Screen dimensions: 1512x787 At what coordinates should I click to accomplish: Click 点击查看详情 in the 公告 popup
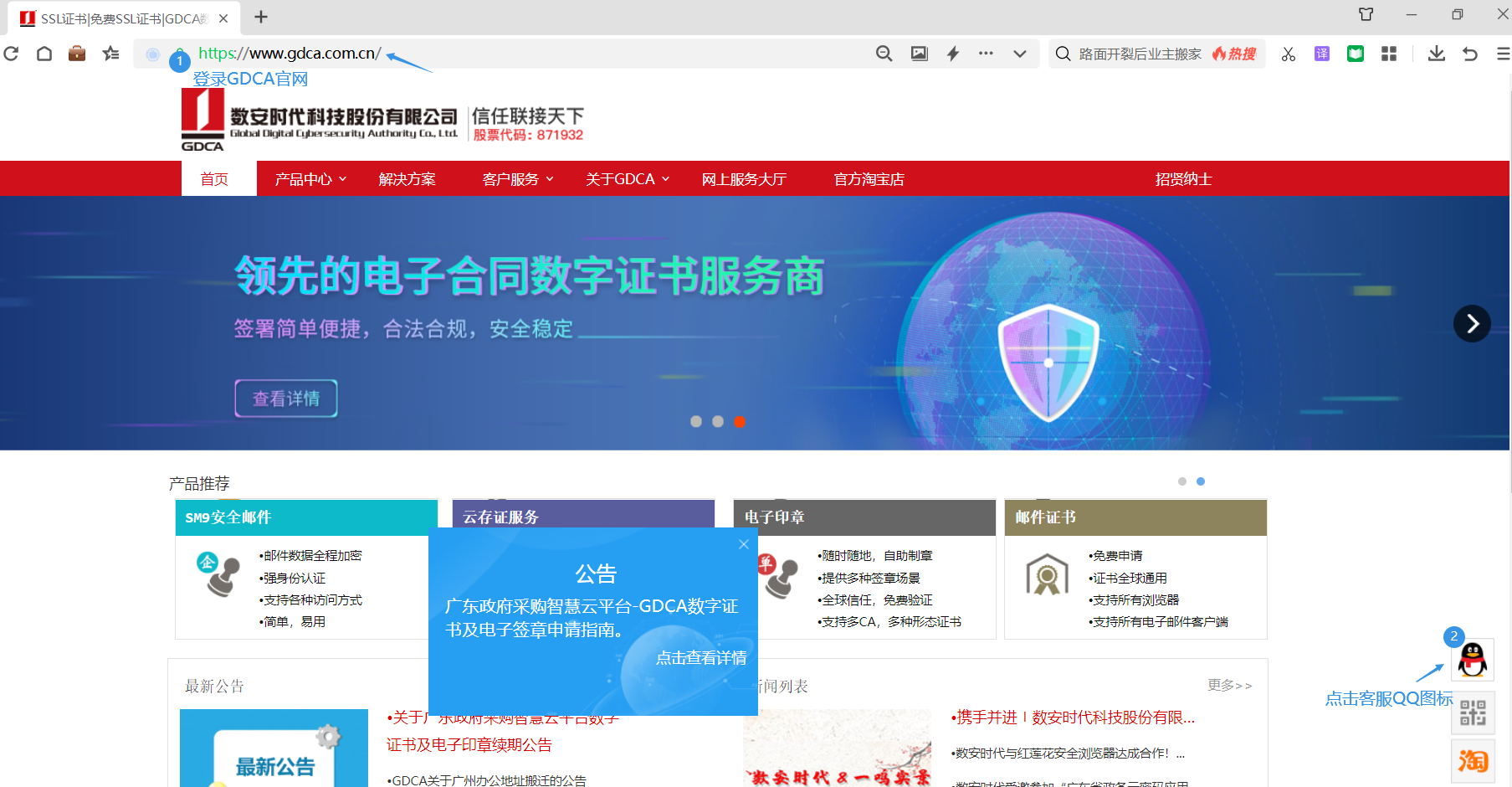click(x=701, y=658)
